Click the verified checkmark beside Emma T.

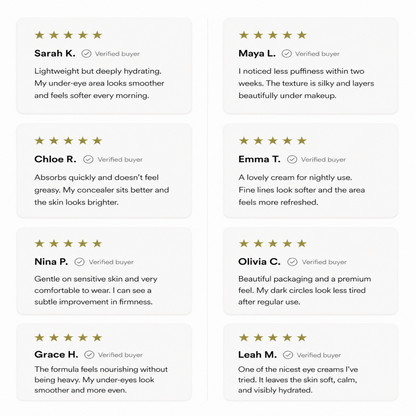(x=292, y=159)
